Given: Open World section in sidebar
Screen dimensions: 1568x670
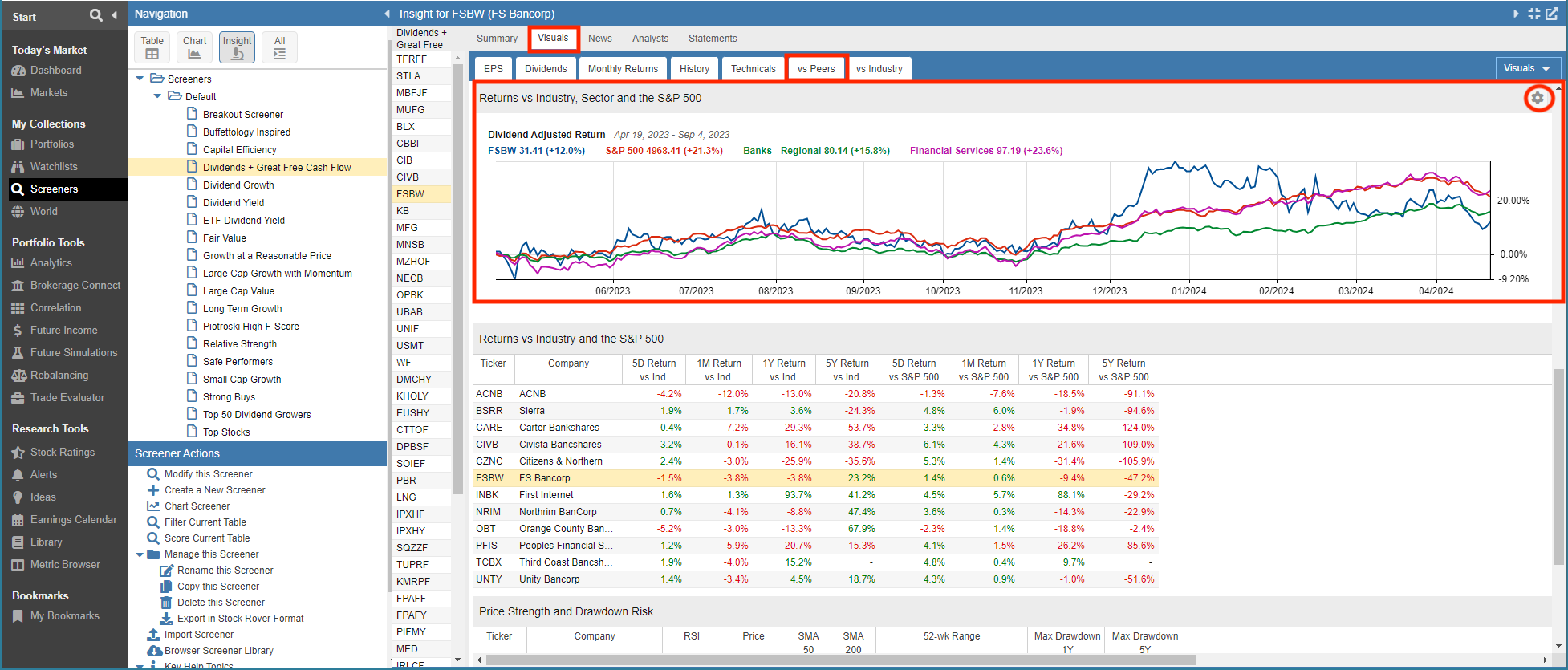Looking at the screenshot, I should tap(43, 212).
